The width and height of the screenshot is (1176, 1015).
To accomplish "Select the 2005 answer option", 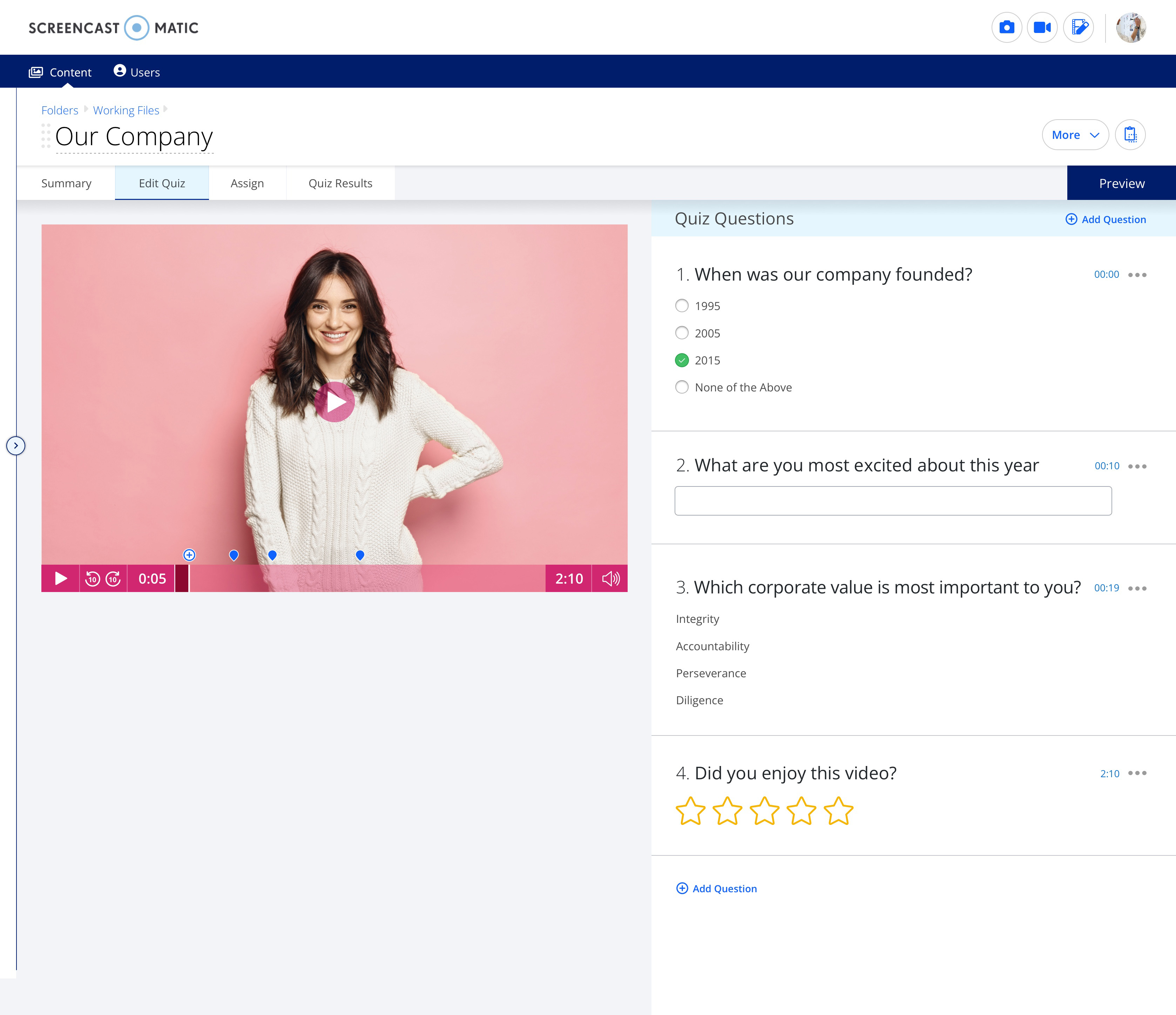I will pyautogui.click(x=682, y=332).
